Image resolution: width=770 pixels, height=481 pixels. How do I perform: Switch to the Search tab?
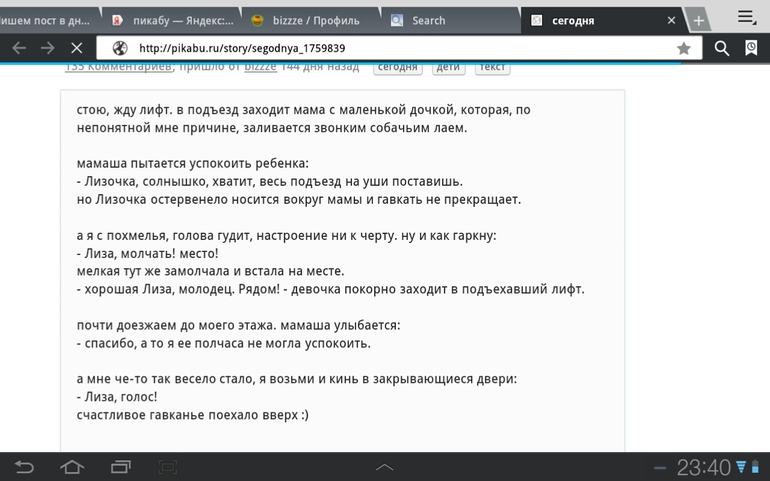(451, 21)
